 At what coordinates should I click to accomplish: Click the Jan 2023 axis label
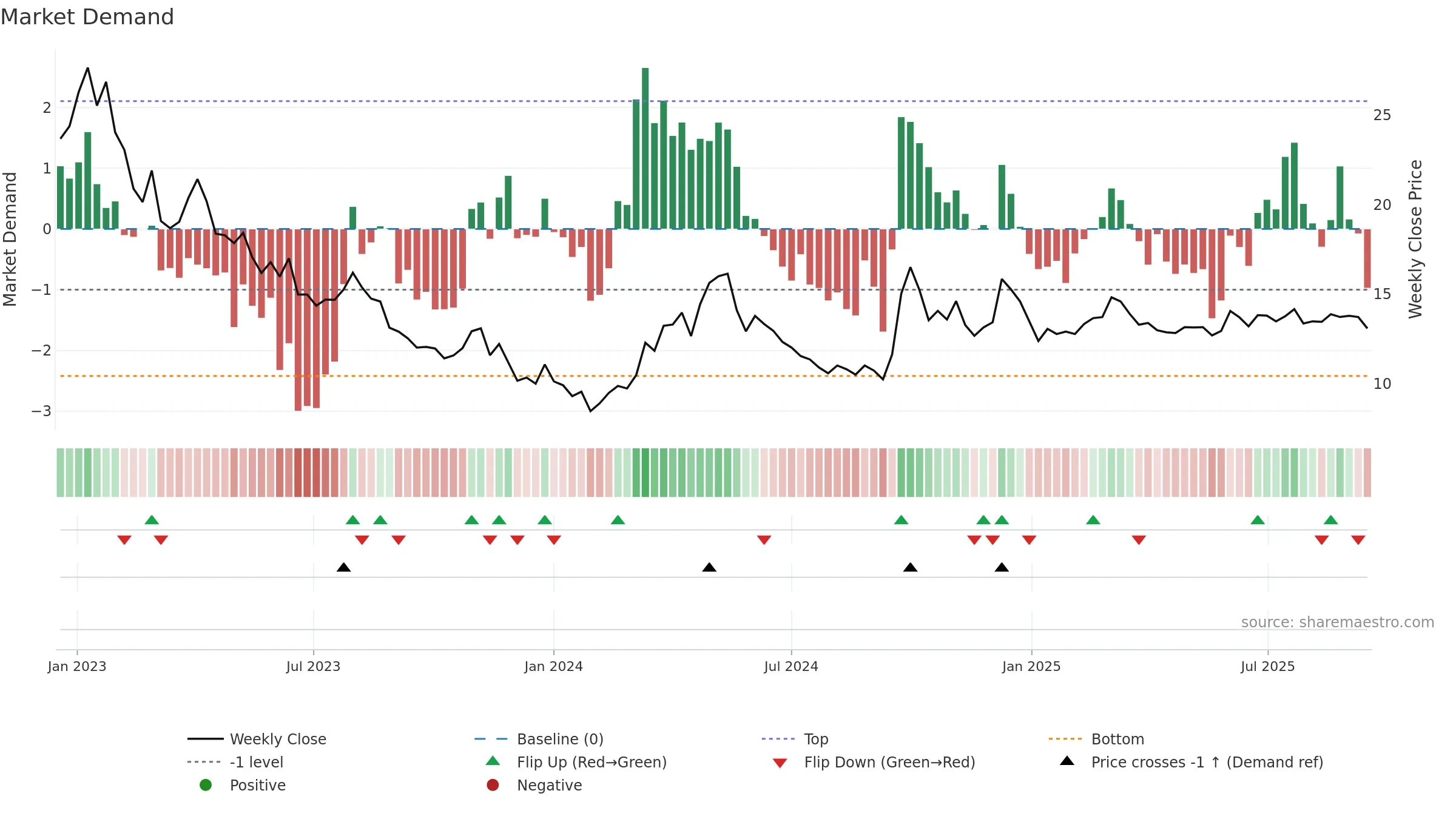pos(77,666)
